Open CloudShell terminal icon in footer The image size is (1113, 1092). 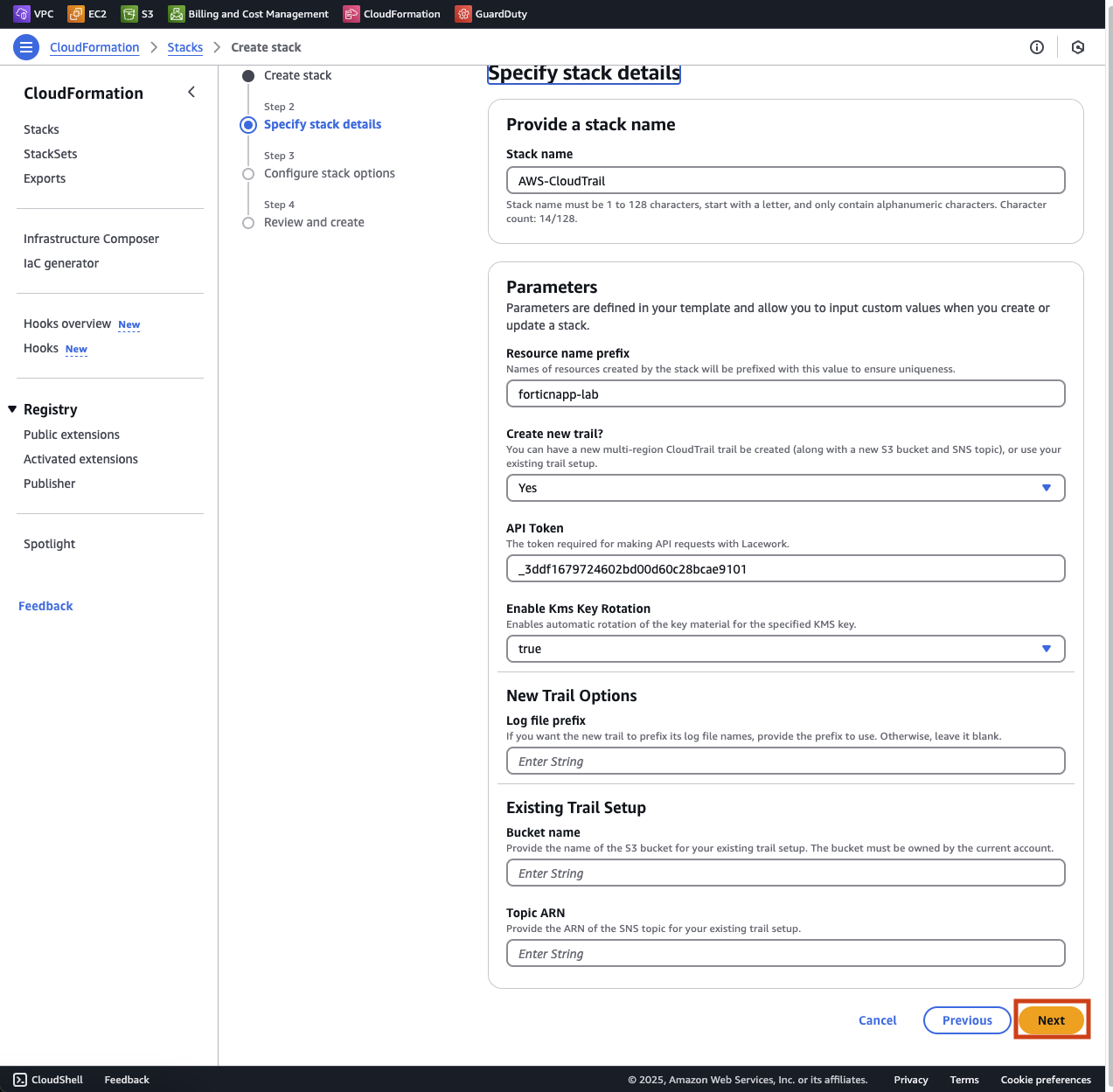click(20, 1080)
